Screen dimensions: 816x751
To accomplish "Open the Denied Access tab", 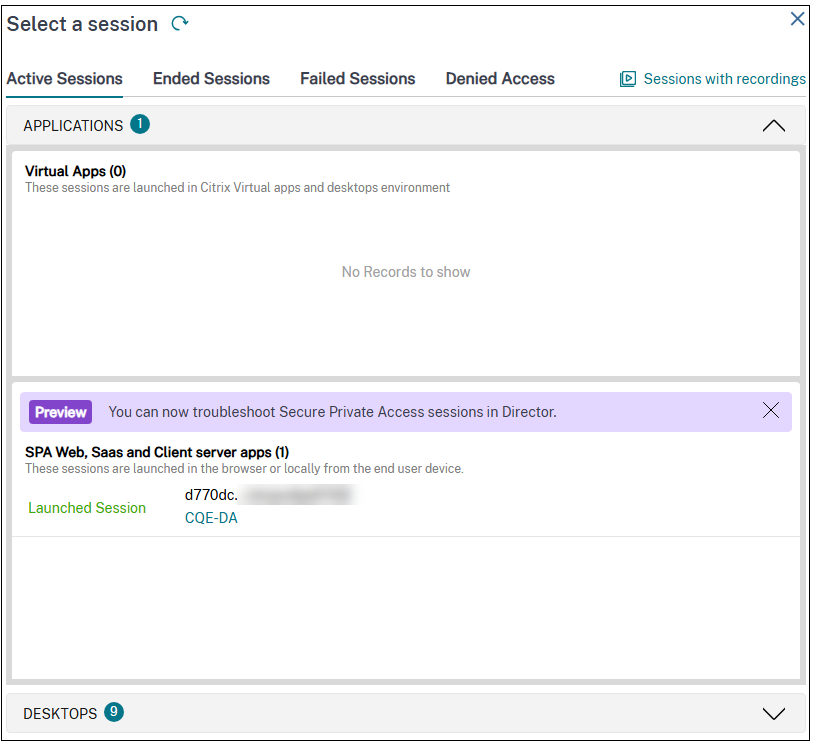I will tap(500, 79).
